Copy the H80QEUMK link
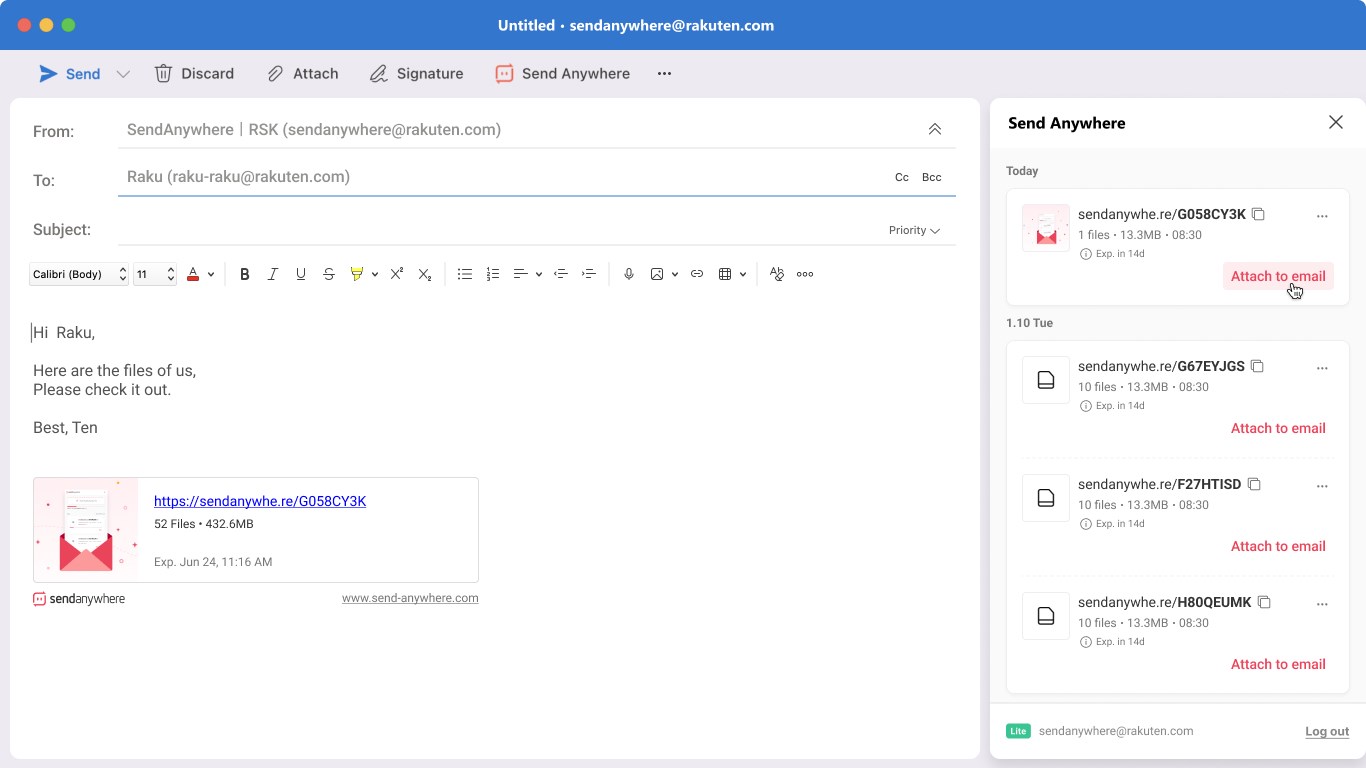Viewport: 1366px width, 768px height. point(1264,602)
